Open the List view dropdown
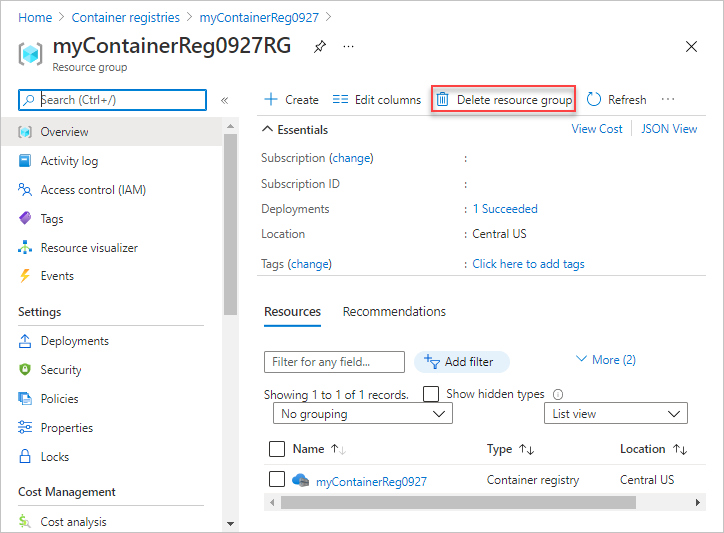 [615, 414]
